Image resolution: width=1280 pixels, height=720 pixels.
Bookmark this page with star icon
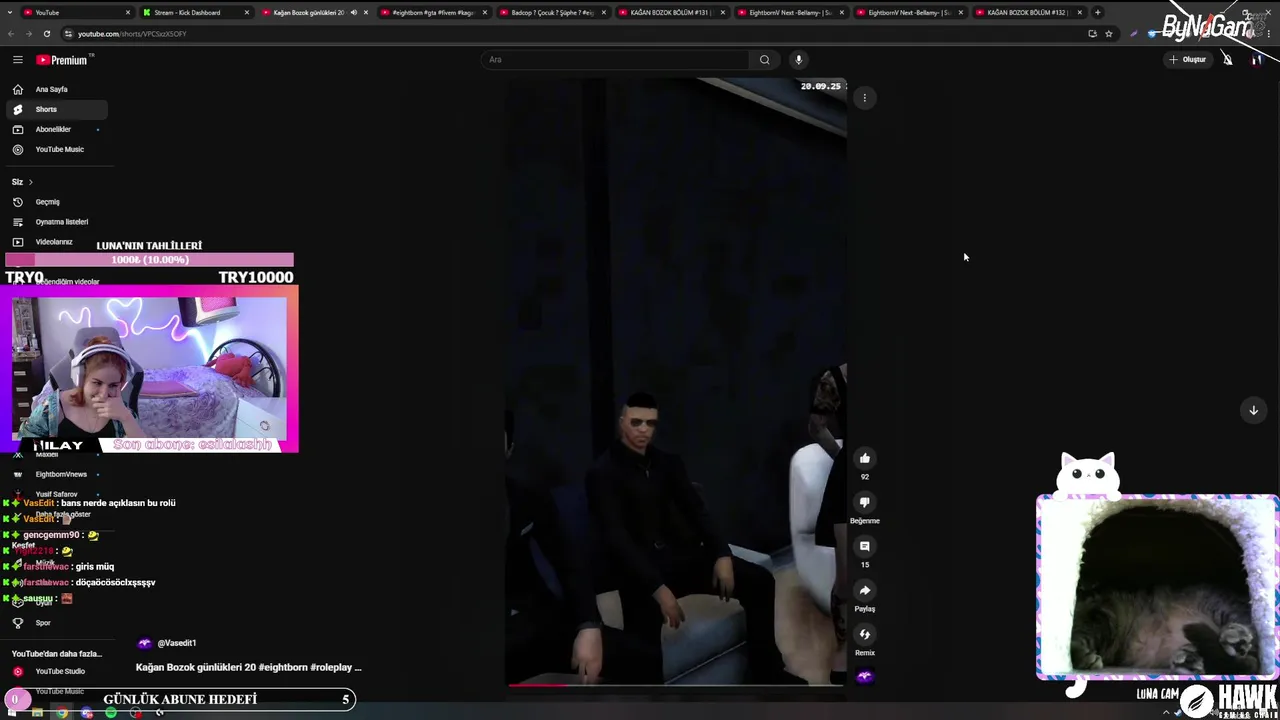[1108, 33]
